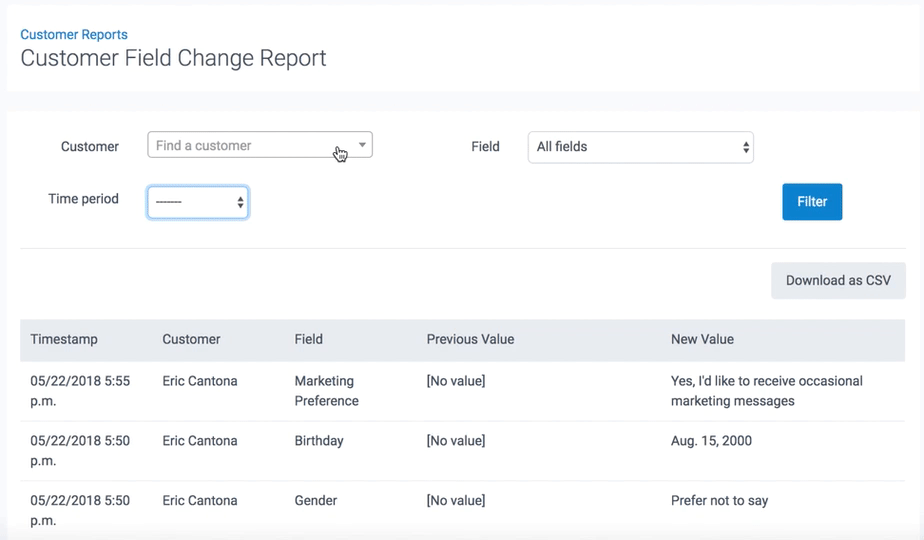Screen dimensions: 924x540
Task: Click the Customer column header in table
Action: [191, 339]
